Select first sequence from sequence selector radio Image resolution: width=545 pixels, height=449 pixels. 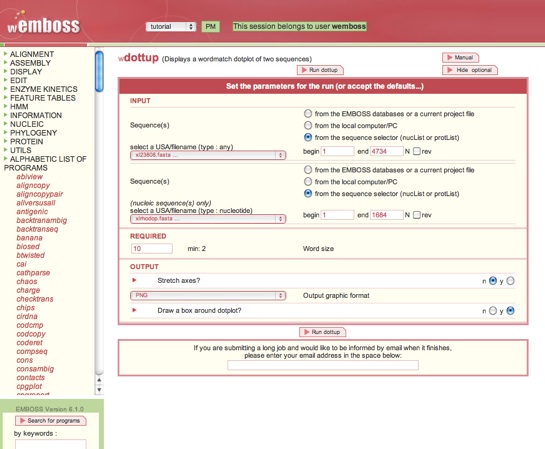point(308,137)
